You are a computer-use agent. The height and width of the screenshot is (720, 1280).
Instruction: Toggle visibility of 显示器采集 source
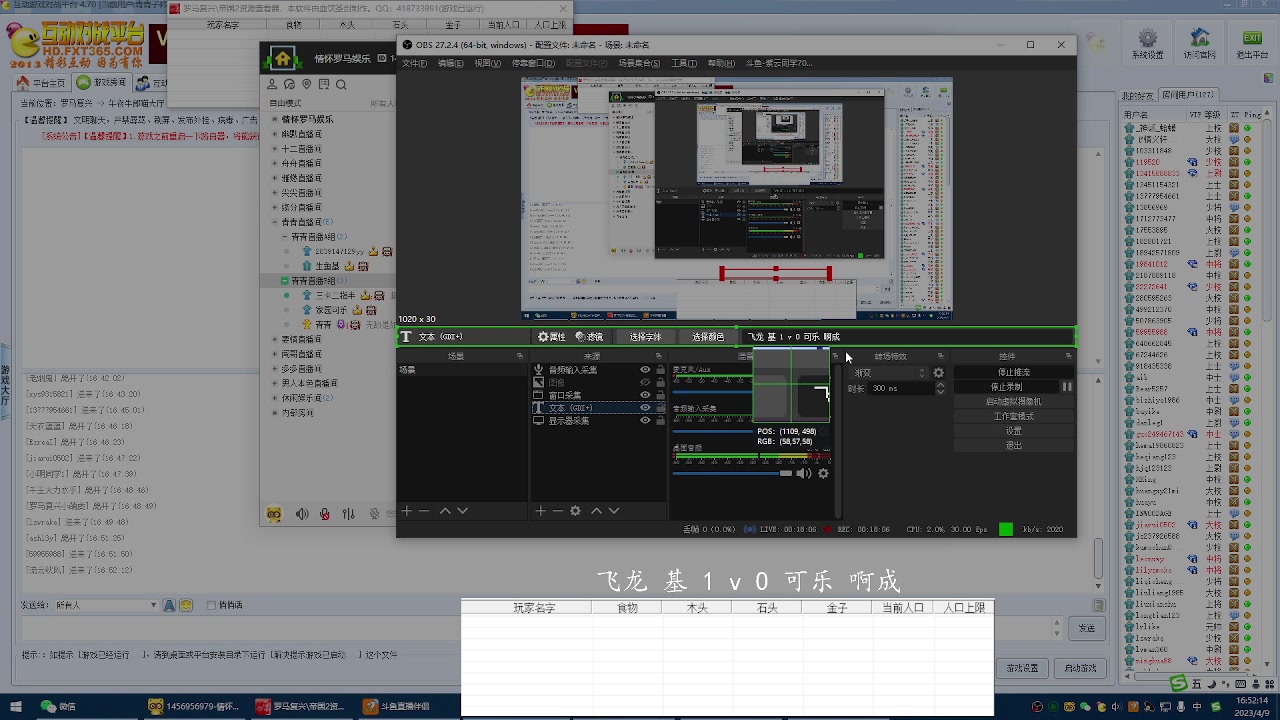coord(645,421)
